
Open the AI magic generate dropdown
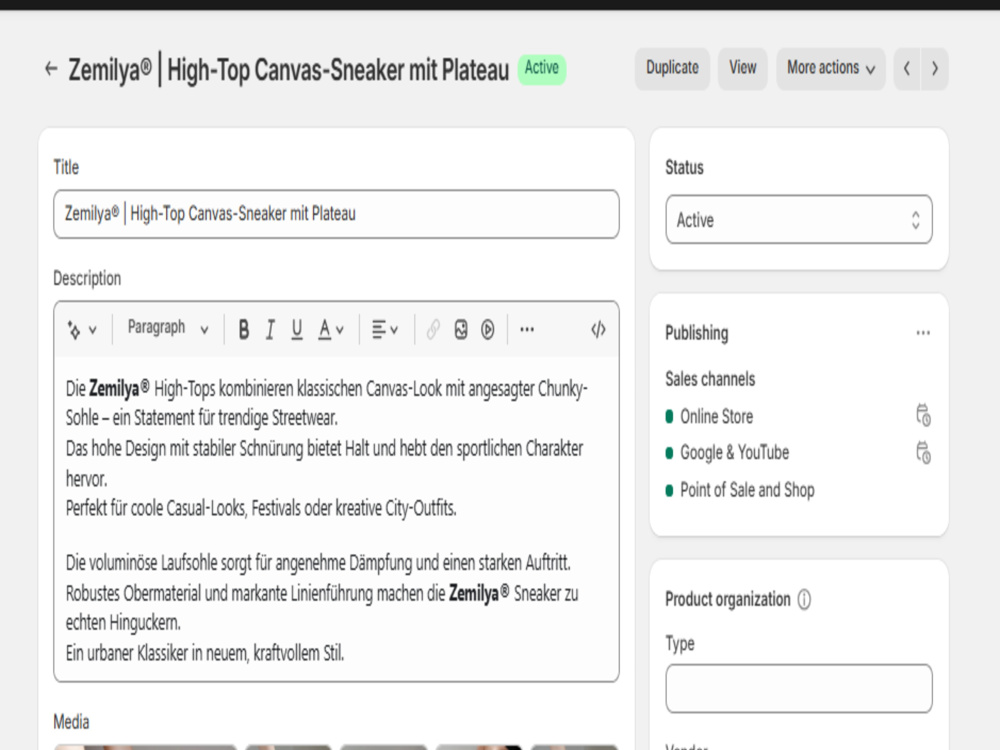click(82, 330)
